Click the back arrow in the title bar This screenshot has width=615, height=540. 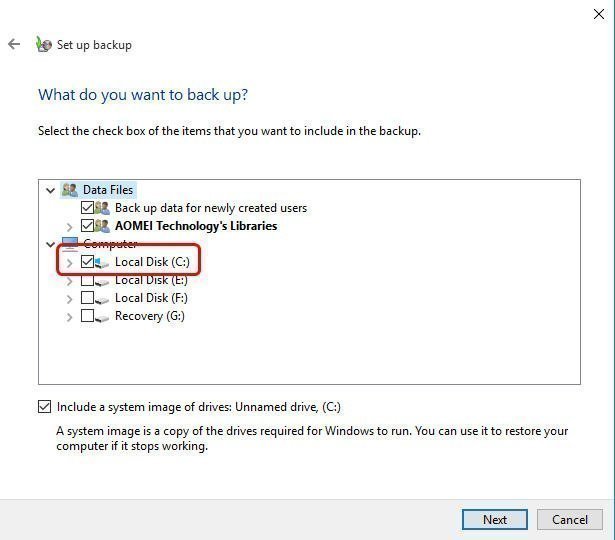click(14, 44)
